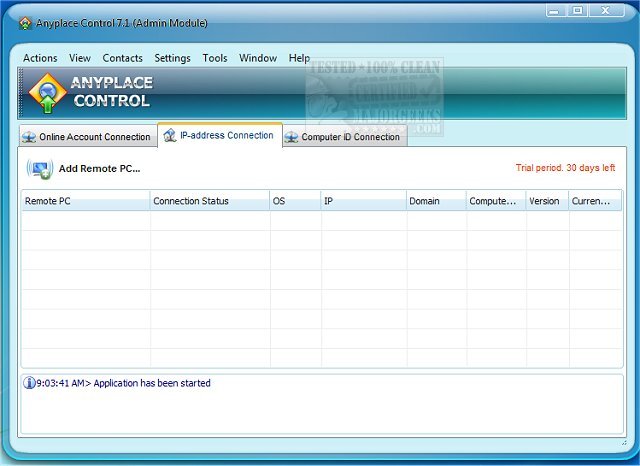This screenshot has height=466, width=640.
Task: Sort by Connection Status column header
Action: pyautogui.click(x=210, y=201)
